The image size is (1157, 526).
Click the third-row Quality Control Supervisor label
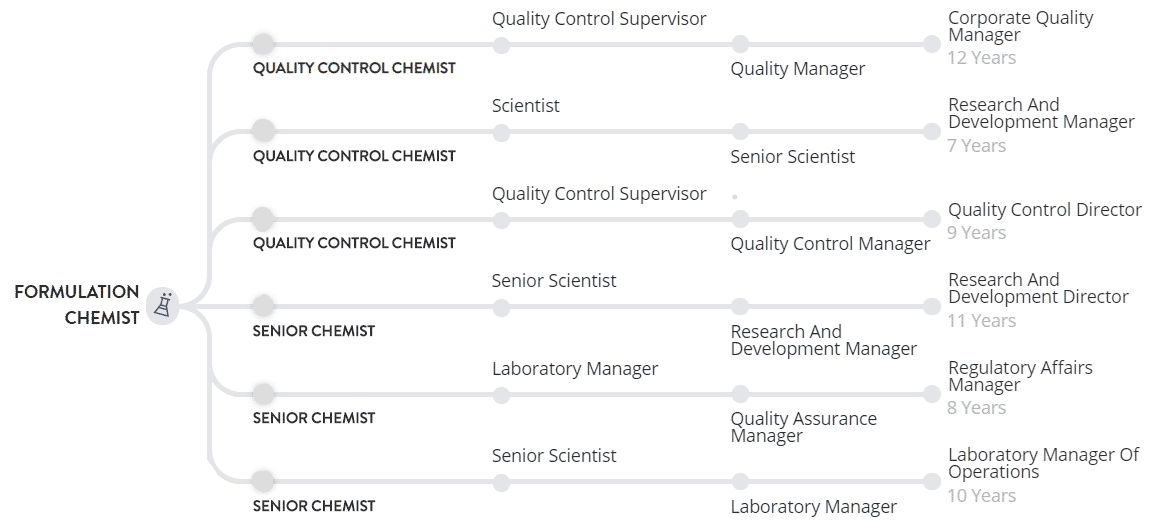(x=599, y=194)
